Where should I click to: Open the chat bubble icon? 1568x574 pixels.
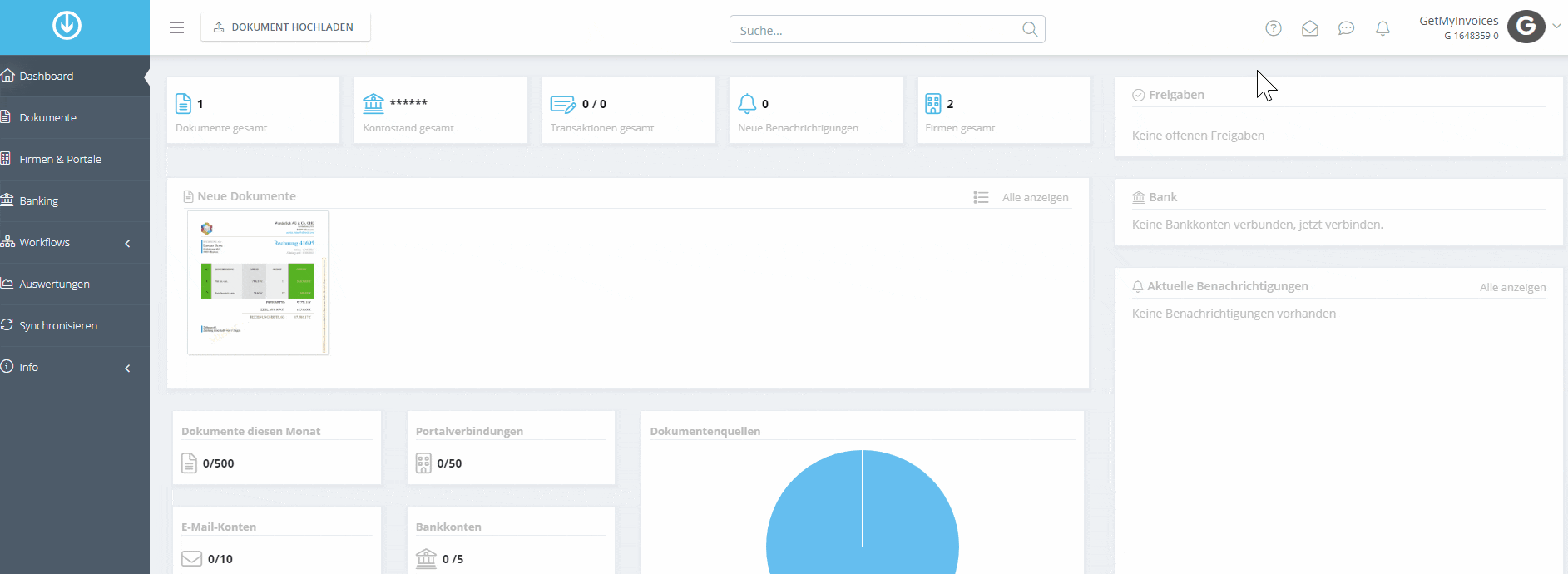coord(1346,29)
